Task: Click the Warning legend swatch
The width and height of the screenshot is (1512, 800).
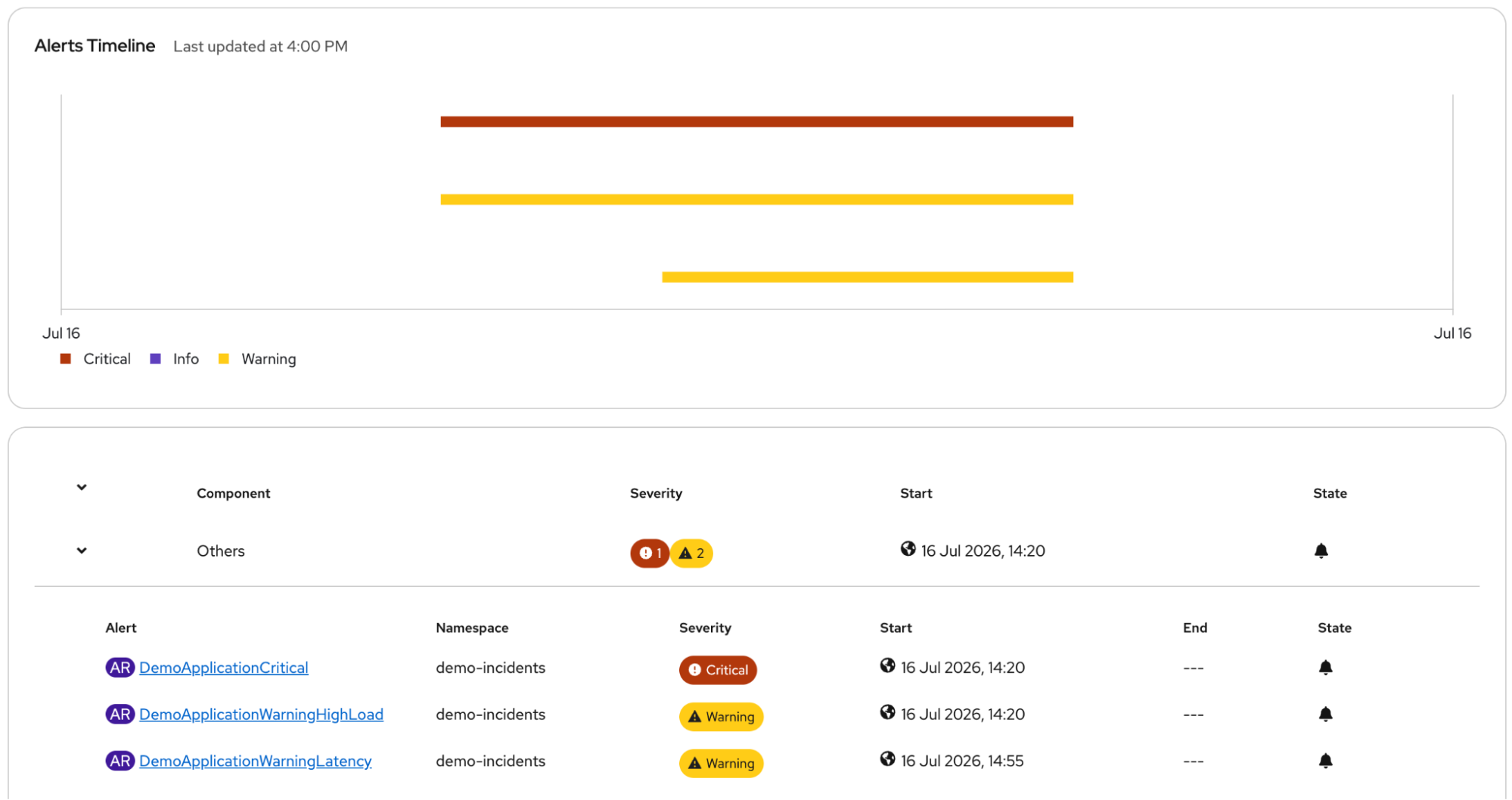Action: point(224,359)
